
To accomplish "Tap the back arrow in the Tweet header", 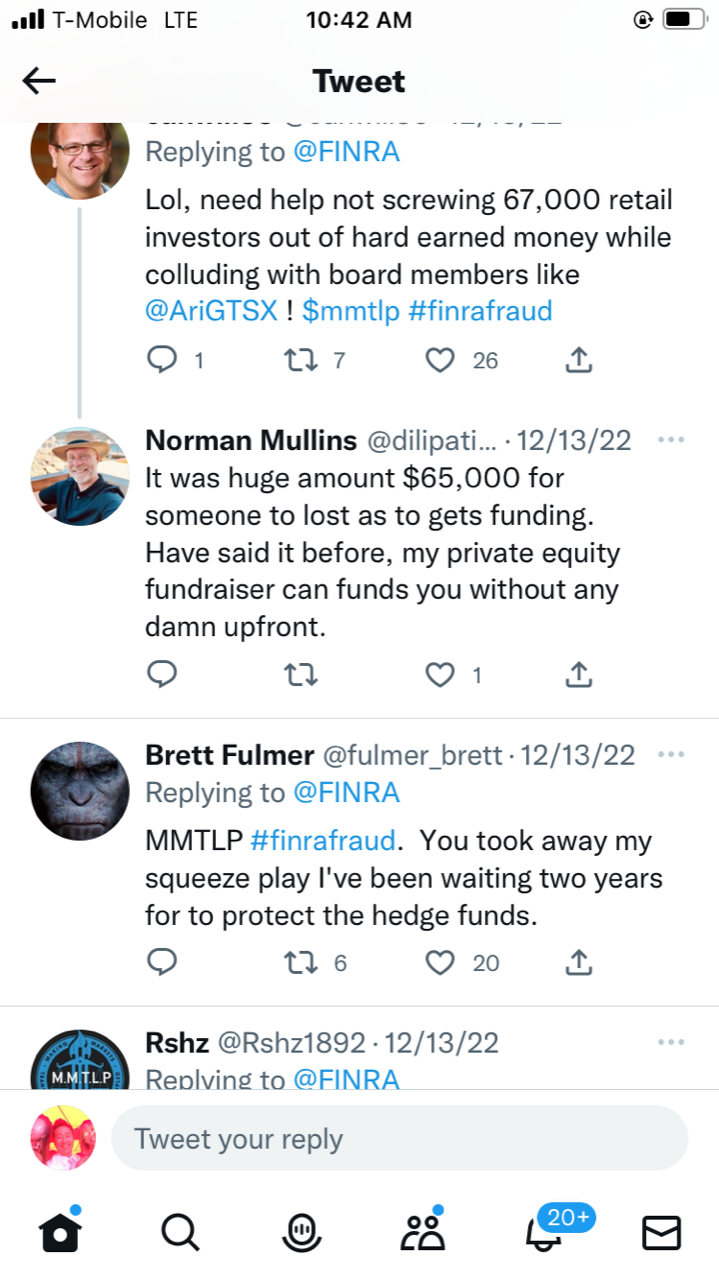I will coord(39,81).
